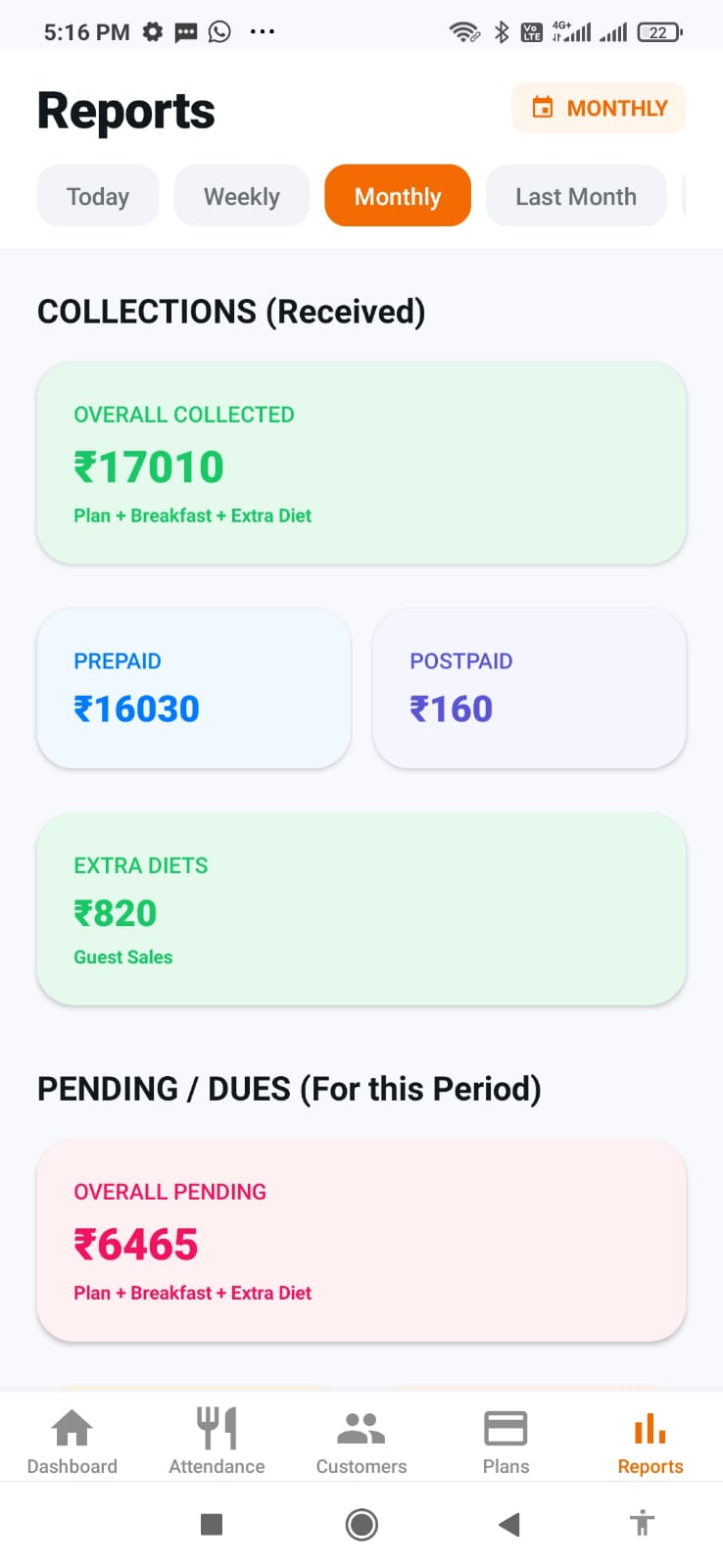Switch to the Weekly filter chip
This screenshot has width=723, height=1568.
(242, 196)
